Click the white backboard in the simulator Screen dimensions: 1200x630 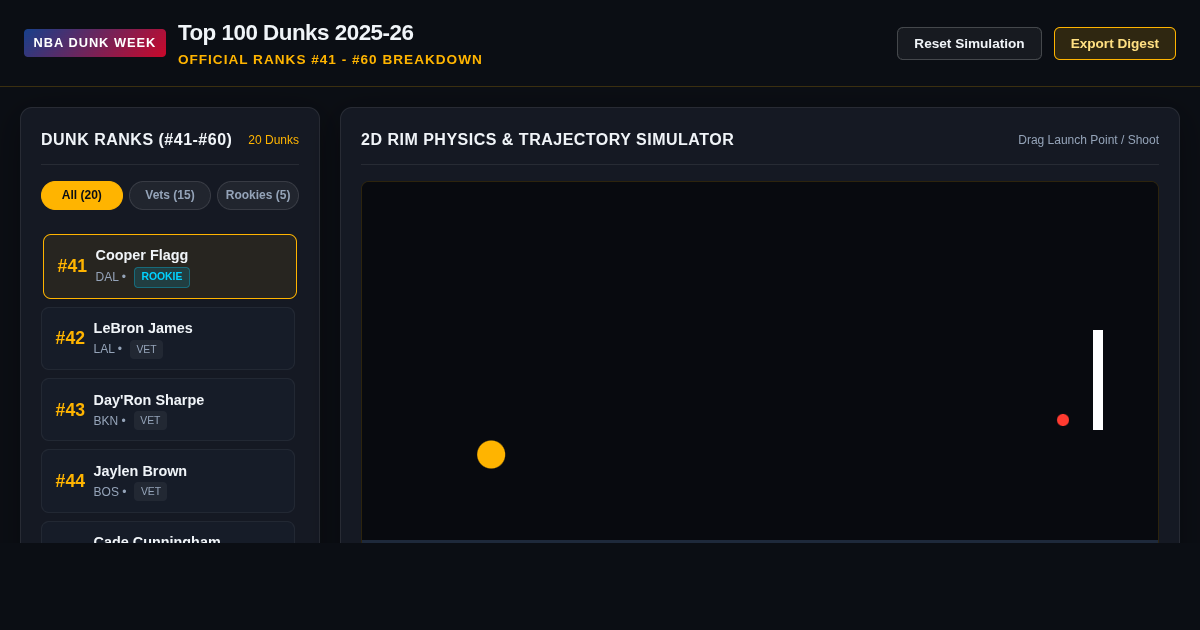[1098, 380]
